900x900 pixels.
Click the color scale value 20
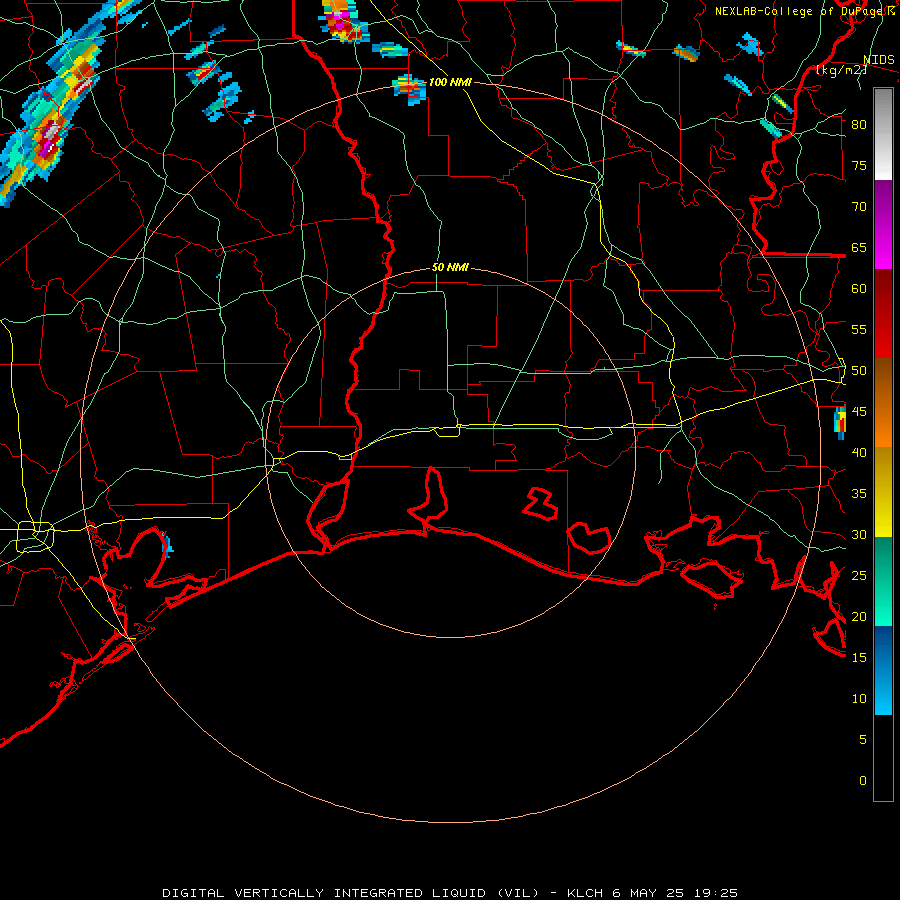[859, 616]
